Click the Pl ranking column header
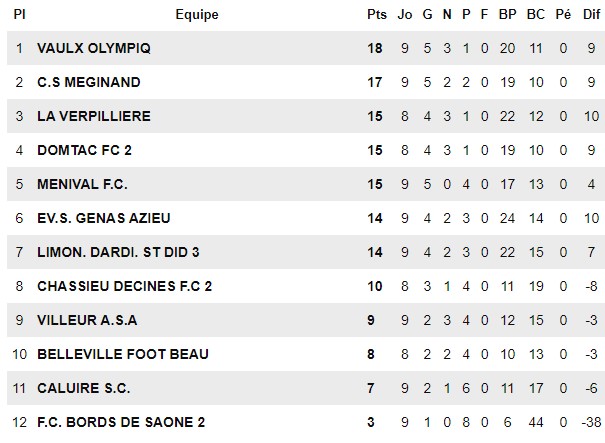 click(19, 14)
